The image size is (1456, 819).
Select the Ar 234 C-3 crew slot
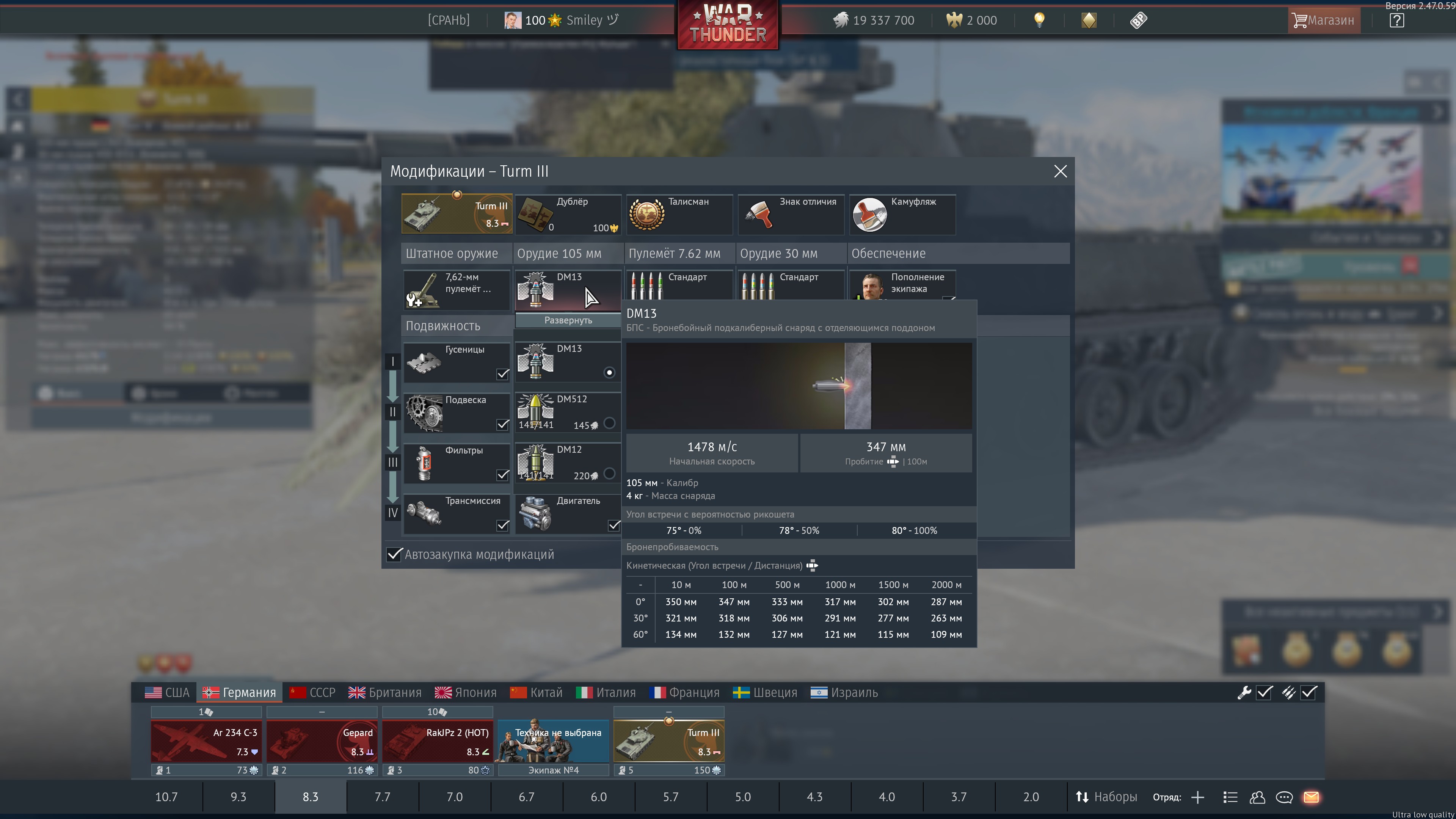click(x=206, y=741)
